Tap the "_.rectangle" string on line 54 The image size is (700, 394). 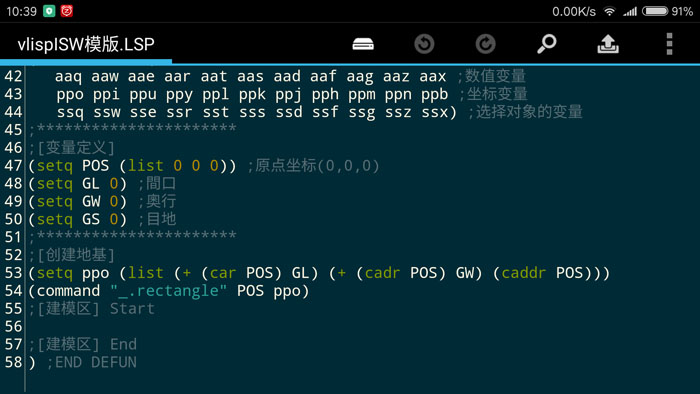[169, 291]
